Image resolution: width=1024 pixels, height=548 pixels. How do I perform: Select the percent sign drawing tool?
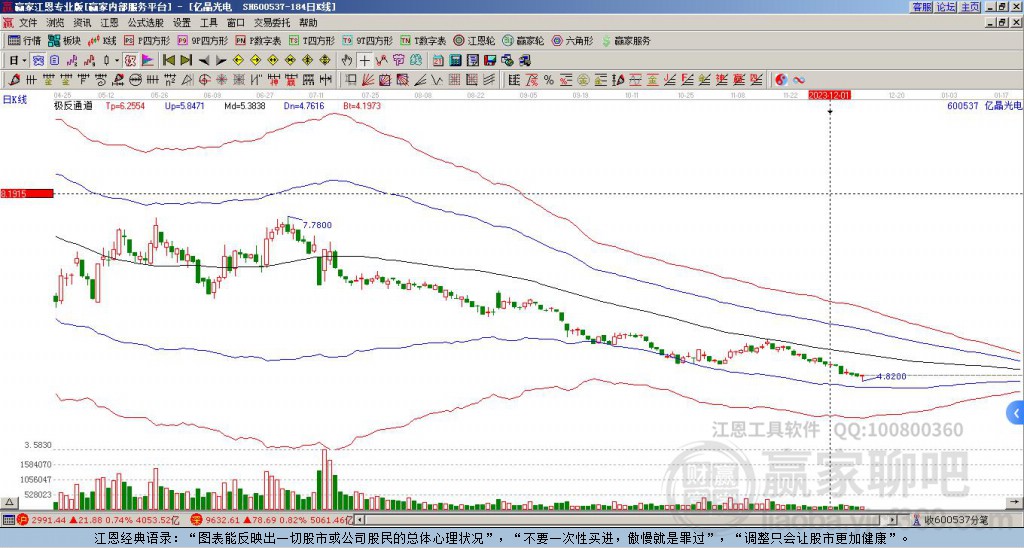(x=549, y=80)
